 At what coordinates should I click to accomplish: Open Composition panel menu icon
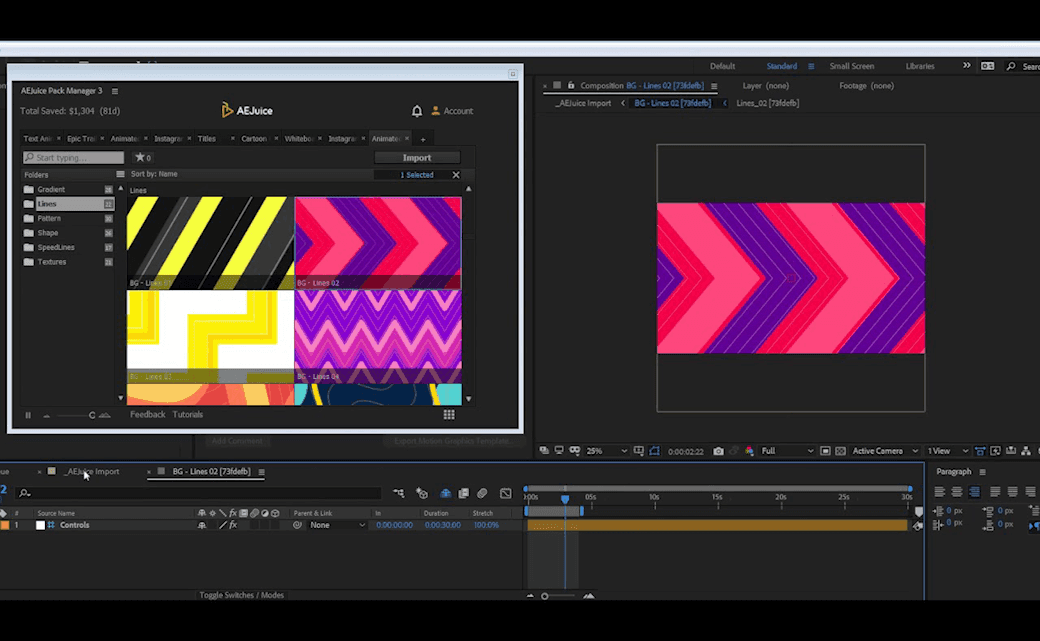pyautogui.click(x=714, y=86)
